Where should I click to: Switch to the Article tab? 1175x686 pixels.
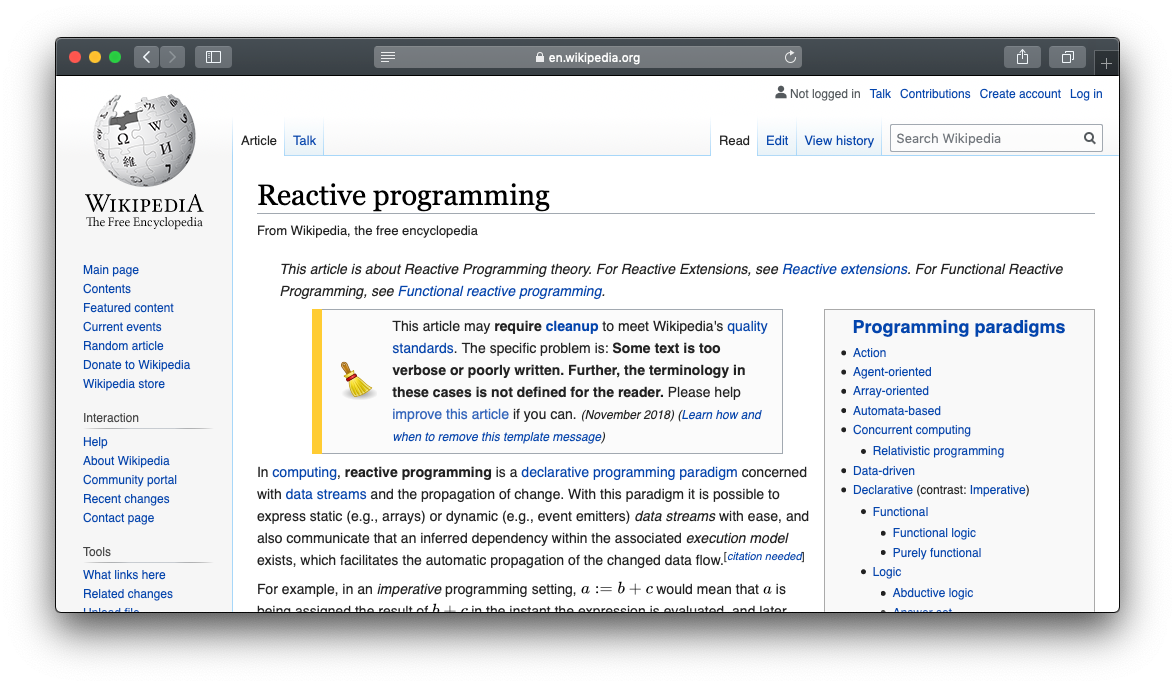(259, 140)
